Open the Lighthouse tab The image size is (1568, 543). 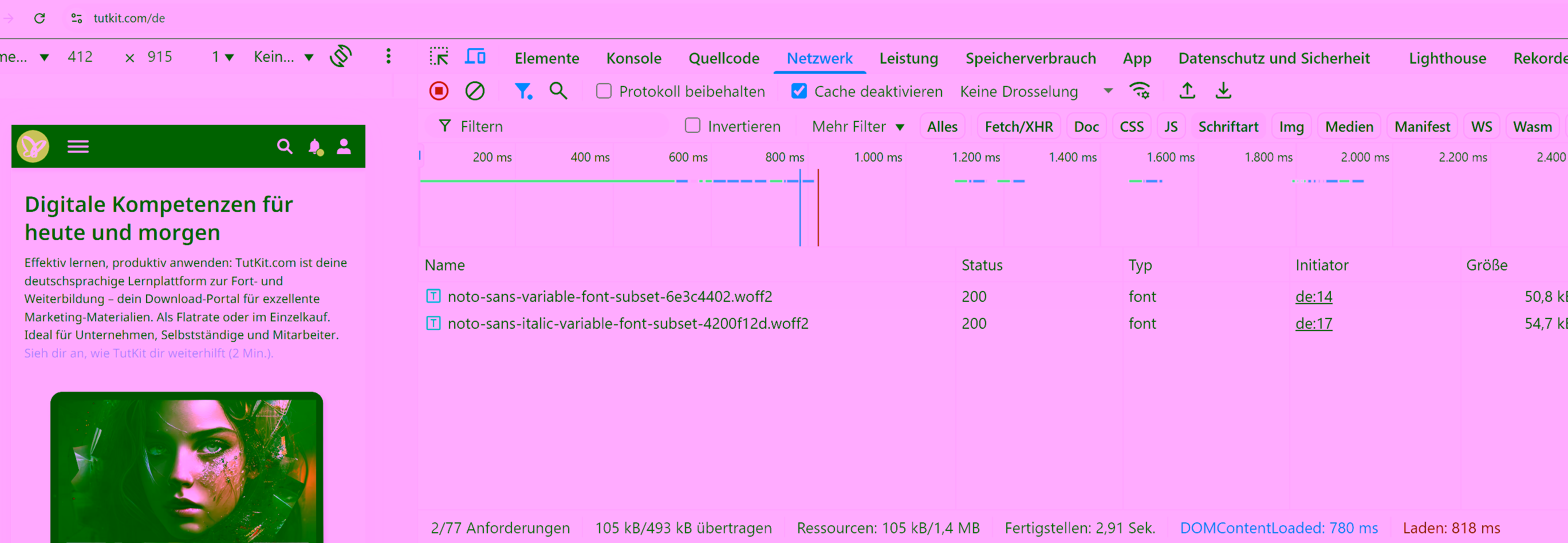1447,58
